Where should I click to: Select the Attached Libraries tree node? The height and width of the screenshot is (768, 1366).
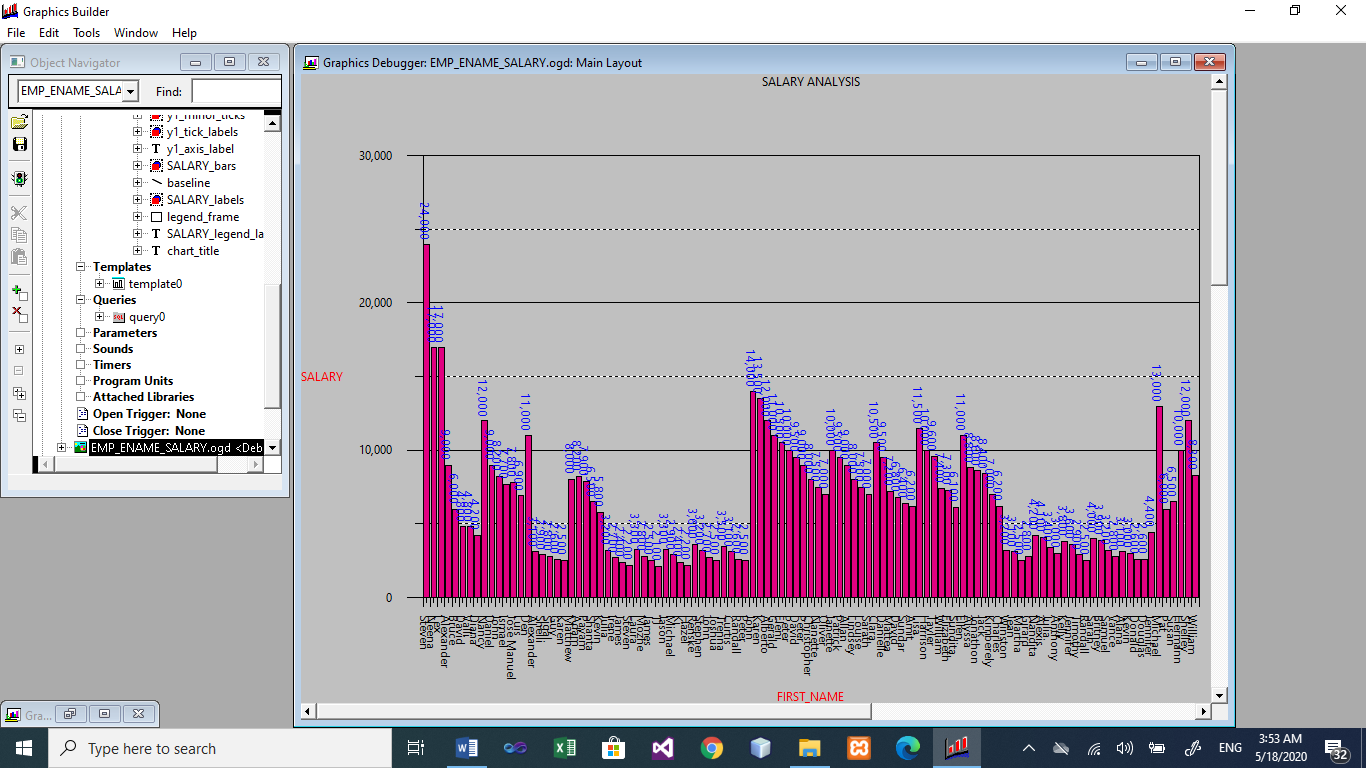tap(144, 397)
